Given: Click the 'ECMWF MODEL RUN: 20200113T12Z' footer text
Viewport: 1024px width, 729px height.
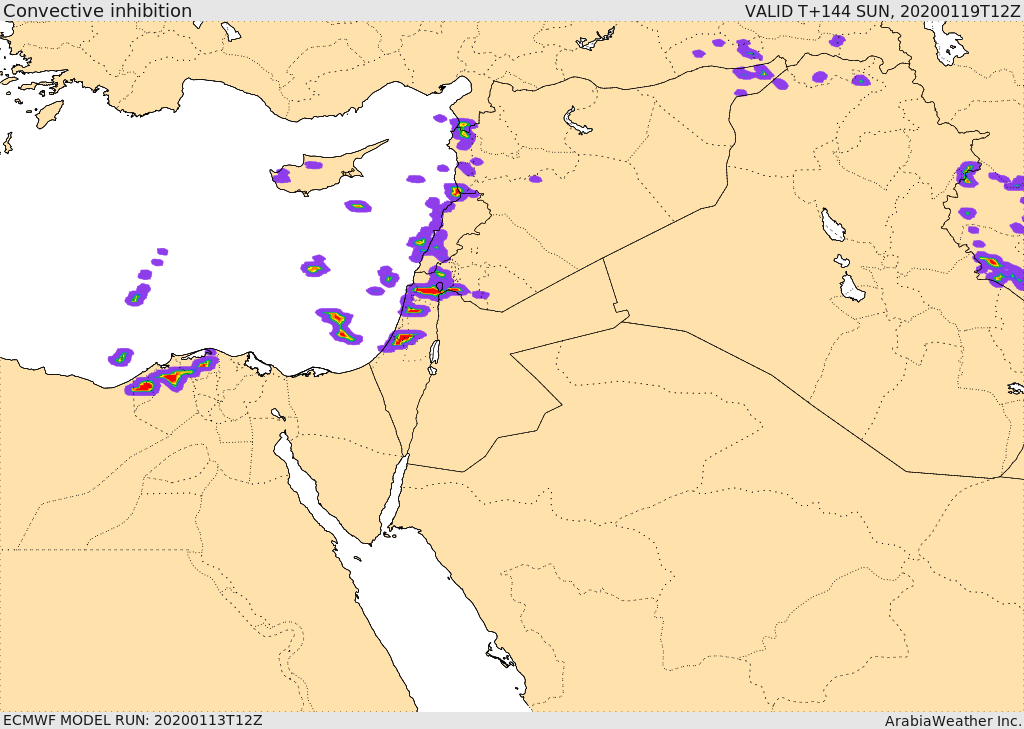Looking at the screenshot, I should point(133,720).
